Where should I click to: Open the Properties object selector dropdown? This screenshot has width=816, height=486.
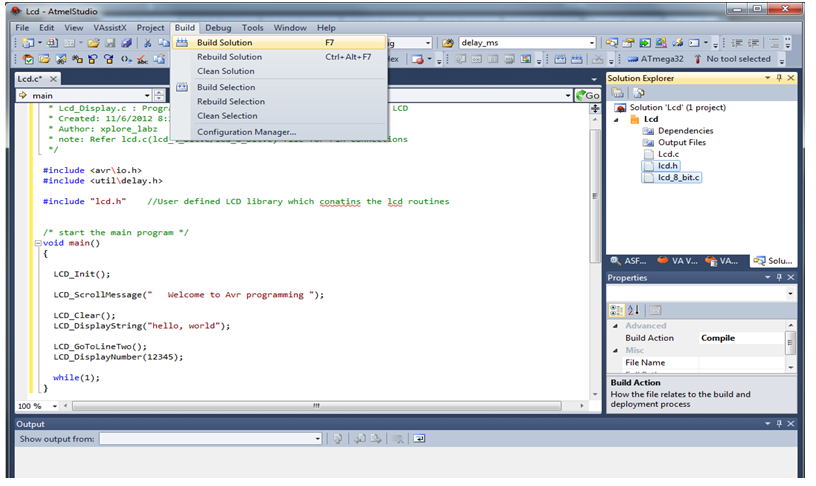pyautogui.click(x=790, y=293)
